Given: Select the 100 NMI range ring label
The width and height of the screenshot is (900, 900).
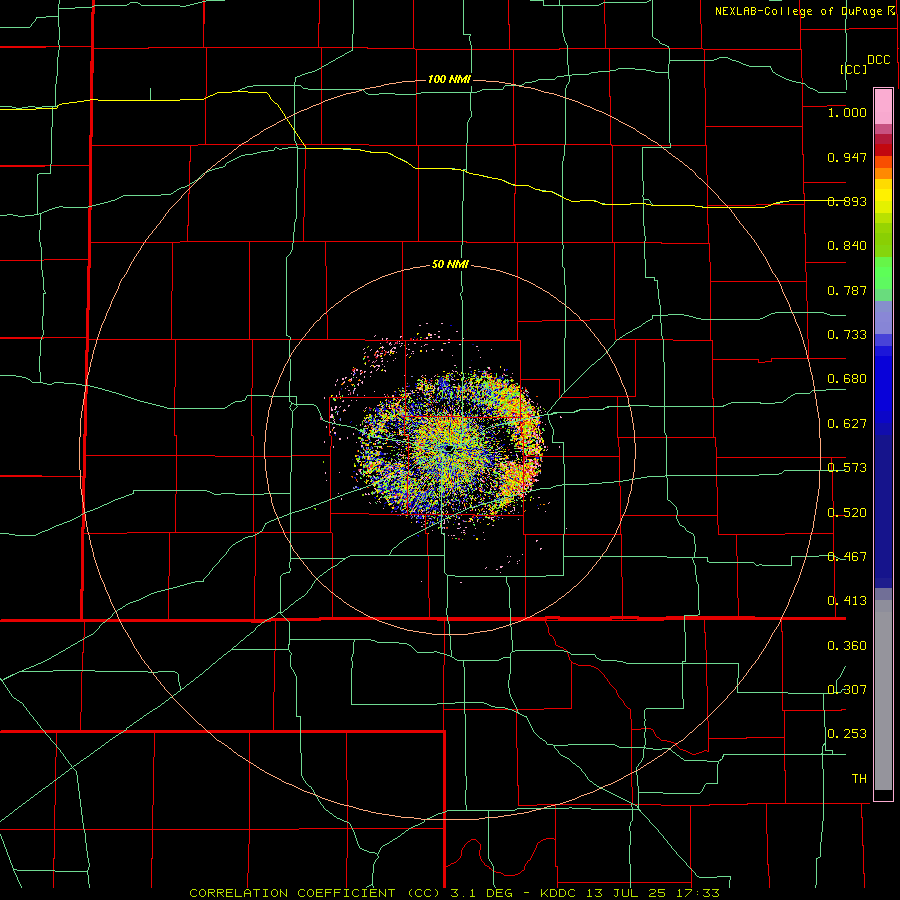Looking at the screenshot, I should [449, 79].
